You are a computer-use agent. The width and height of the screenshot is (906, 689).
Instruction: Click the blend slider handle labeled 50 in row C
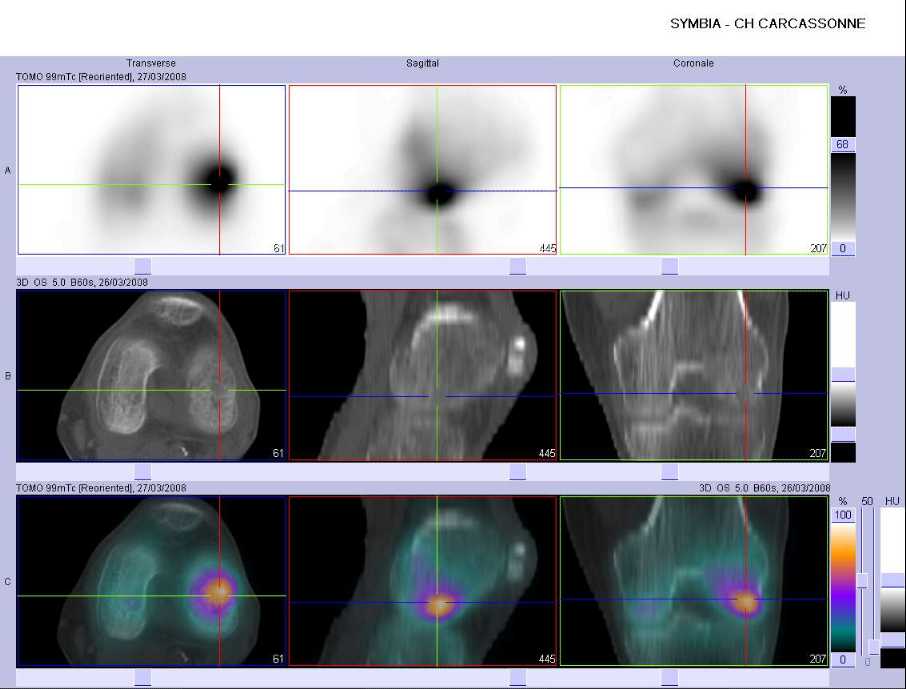pos(863,580)
